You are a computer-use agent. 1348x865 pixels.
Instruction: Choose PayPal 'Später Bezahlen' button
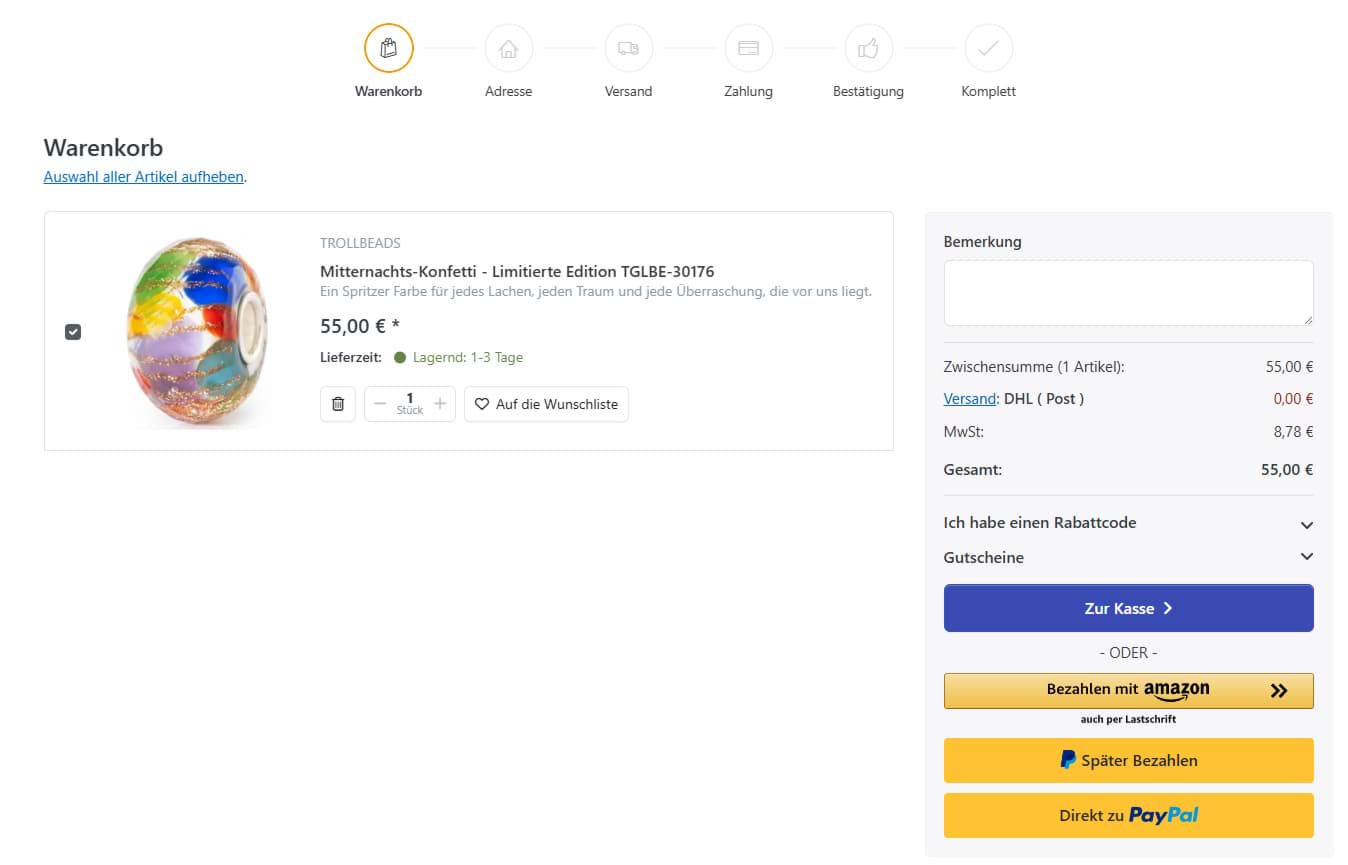[1128, 760]
